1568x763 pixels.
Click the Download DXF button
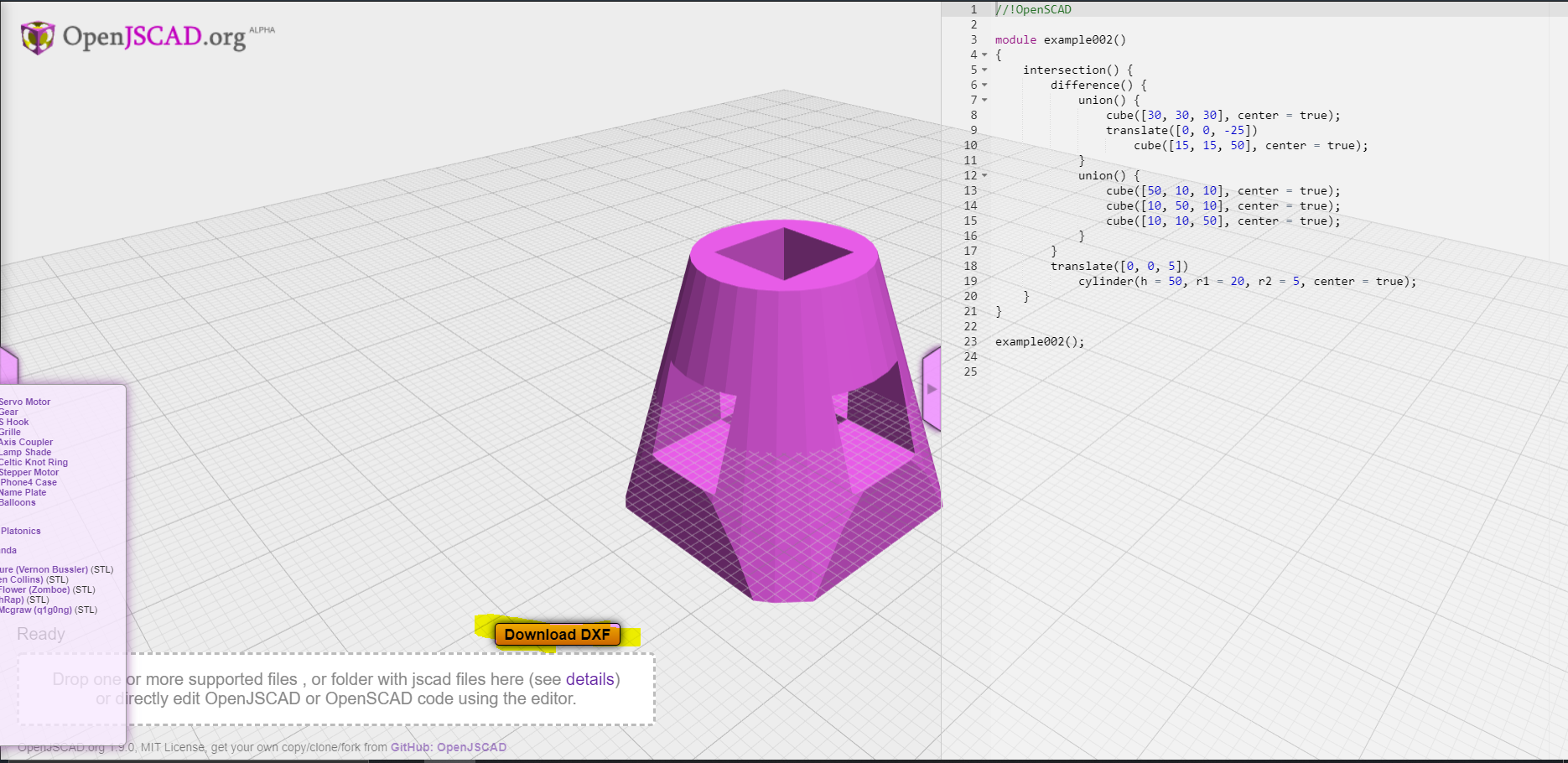(556, 635)
